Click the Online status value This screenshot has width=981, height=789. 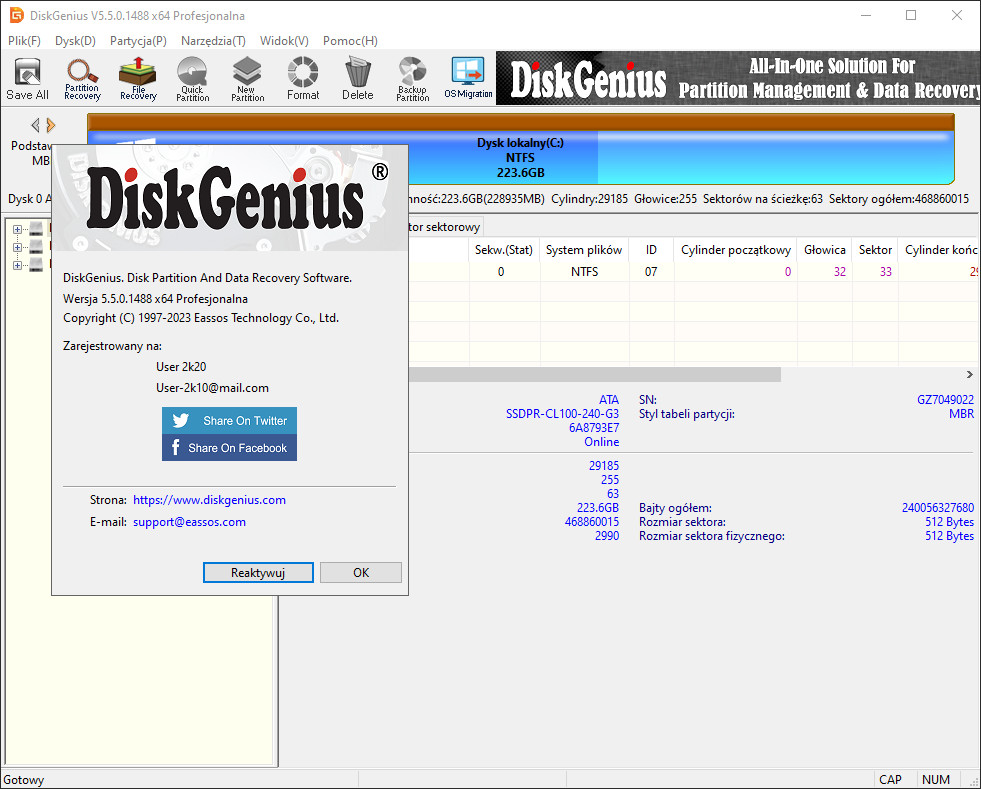point(602,442)
